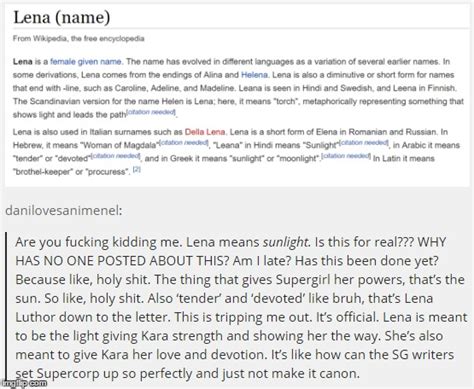This screenshot has height=389, width=474.
Task: Select the bold "Lena" opening the article
Action: click(x=23, y=62)
